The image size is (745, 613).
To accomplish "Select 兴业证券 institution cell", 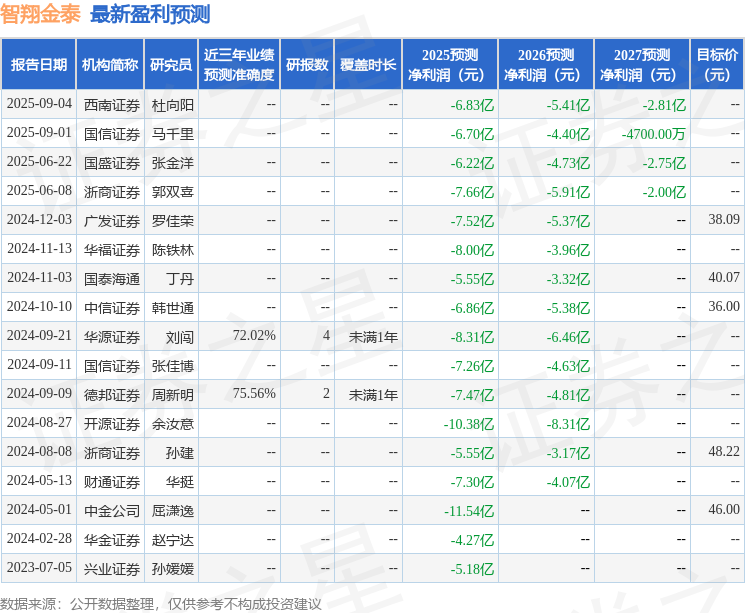I will [112, 569].
